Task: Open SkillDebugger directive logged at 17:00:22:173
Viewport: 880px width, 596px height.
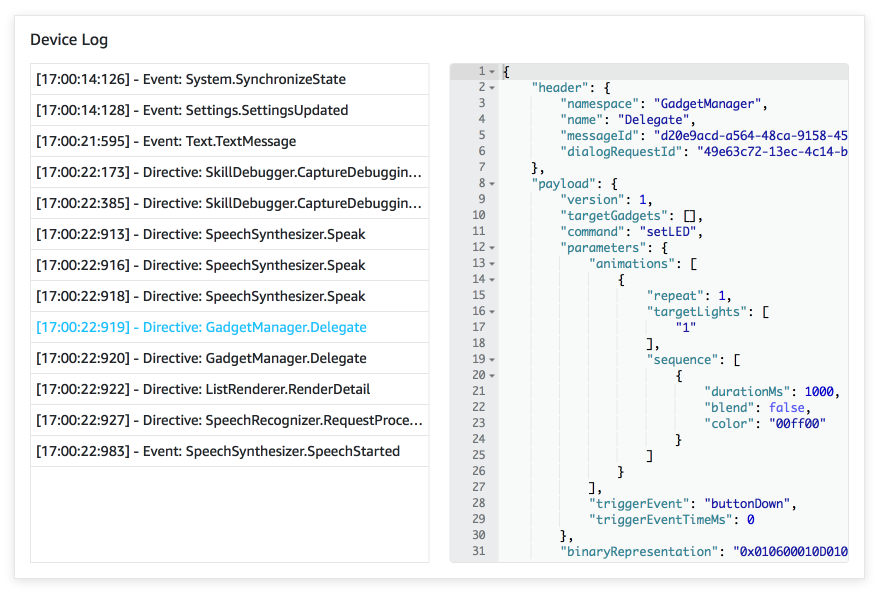Action: [x=230, y=173]
